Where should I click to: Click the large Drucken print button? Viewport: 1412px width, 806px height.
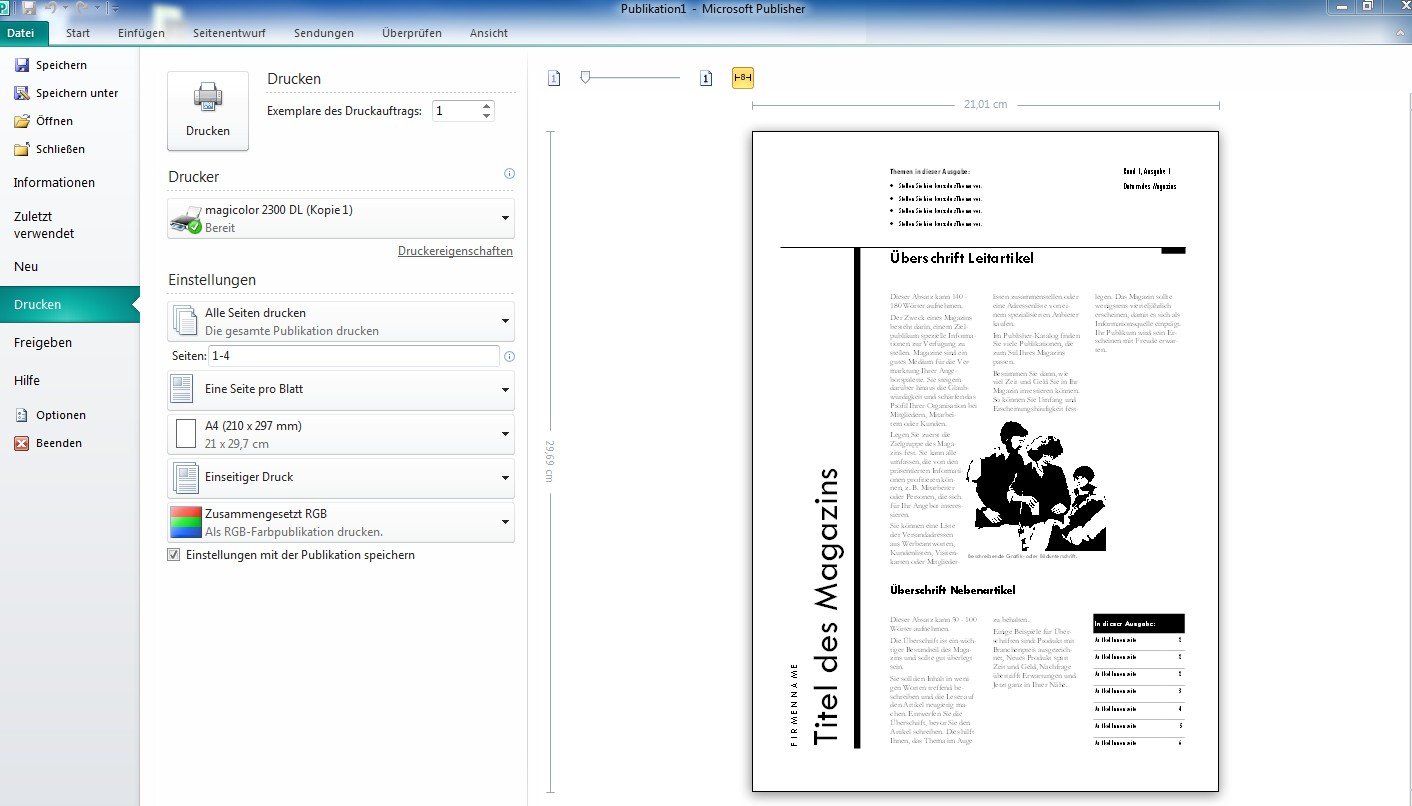pyautogui.click(x=208, y=111)
